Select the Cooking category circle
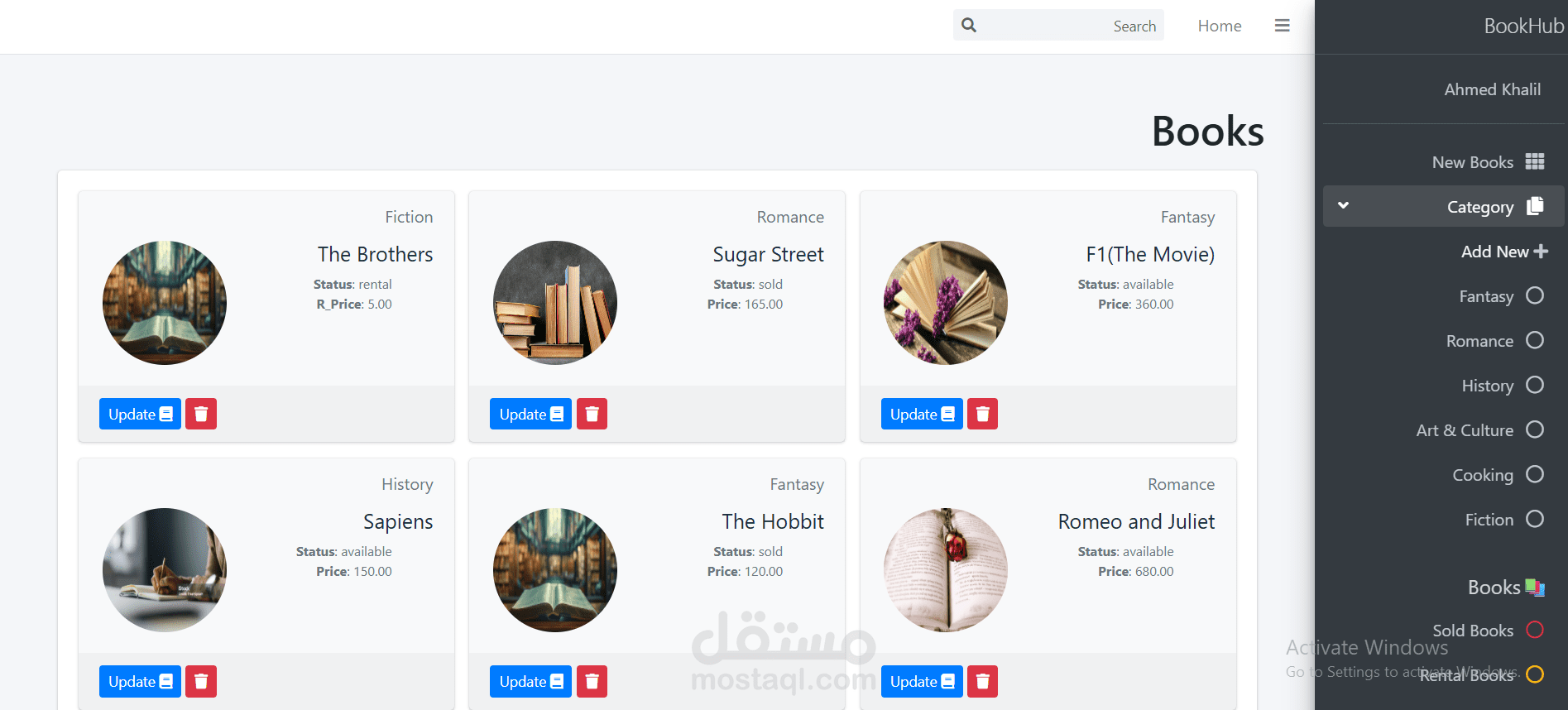 1535,474
